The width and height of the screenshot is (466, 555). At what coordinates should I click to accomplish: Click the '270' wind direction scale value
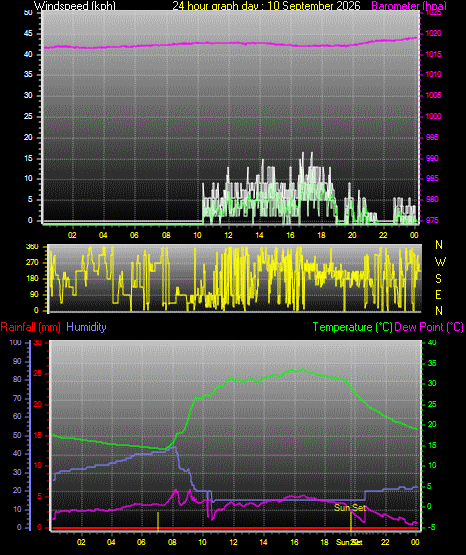pos(32,263)
